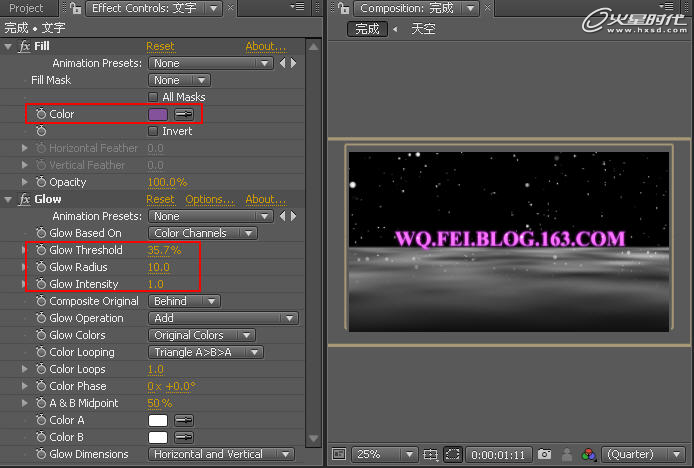694x468 pixels.
Task: Pick Fill Color with the eyedropper
Action: pos(184,114)
